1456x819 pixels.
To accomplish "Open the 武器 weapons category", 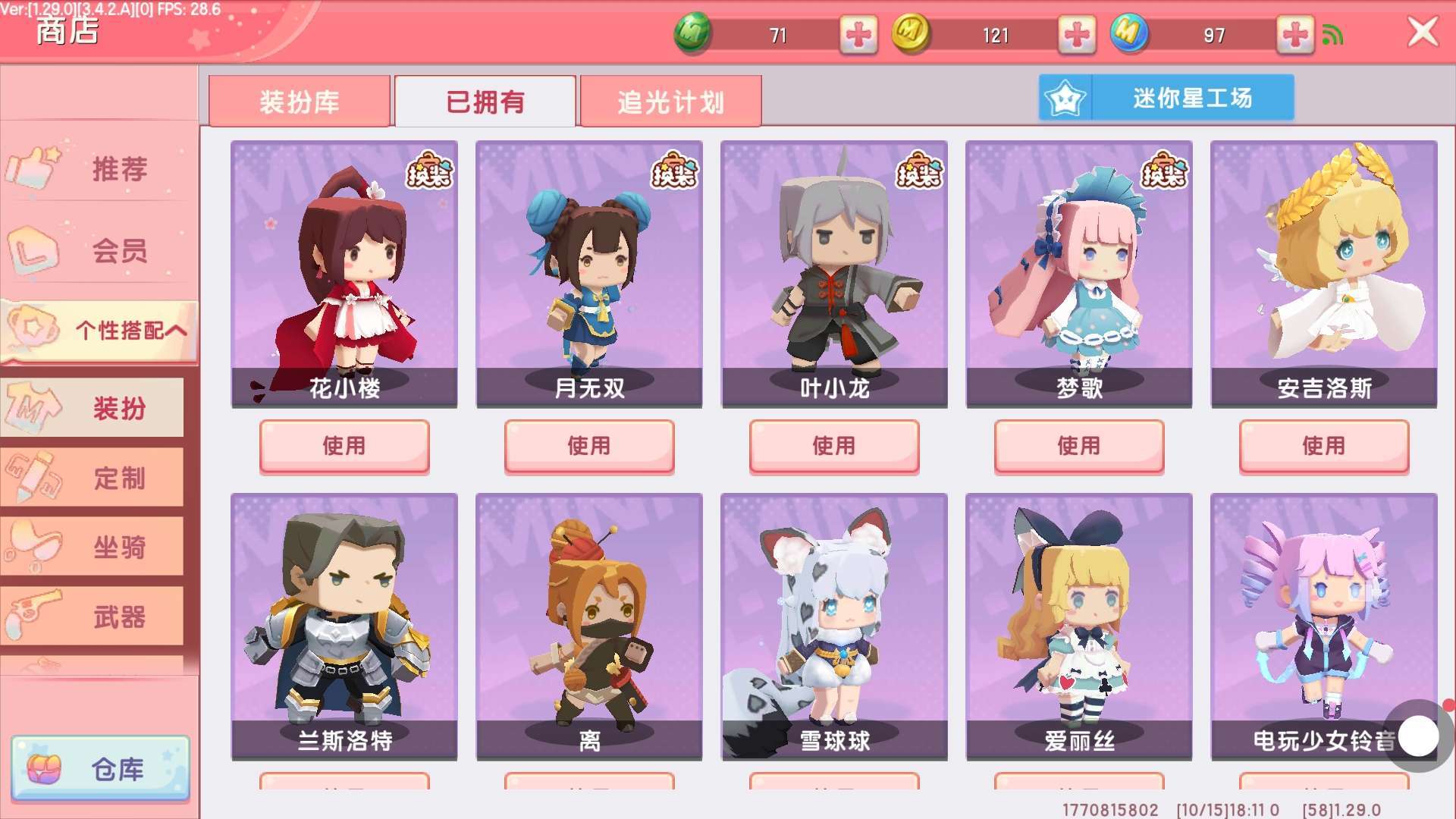I will point(92,617).
